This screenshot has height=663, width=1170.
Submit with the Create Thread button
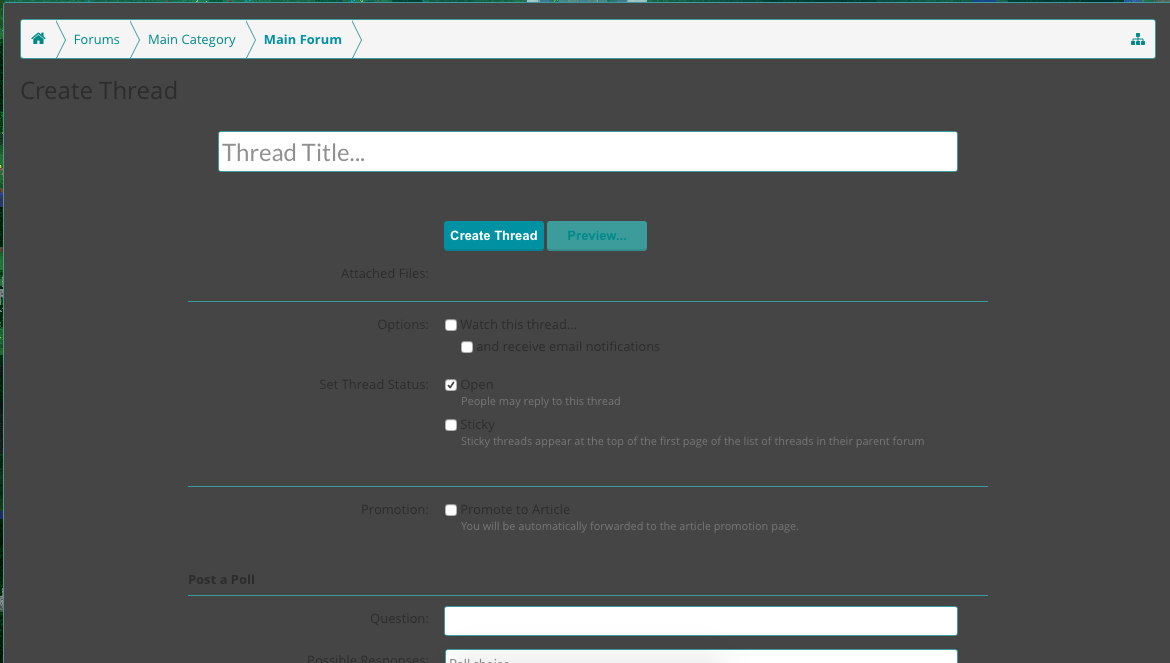click(493, 236)
